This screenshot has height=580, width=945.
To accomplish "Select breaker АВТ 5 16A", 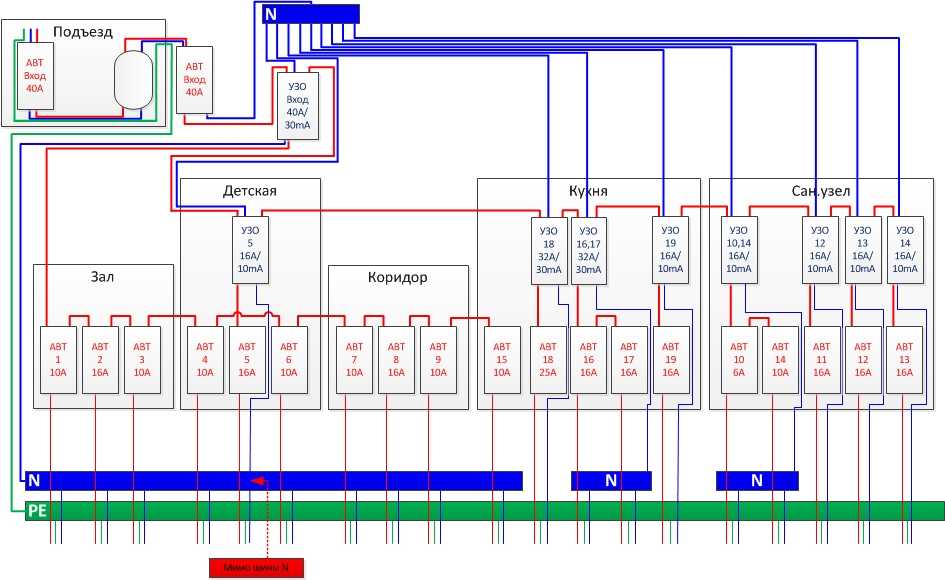I will pos(247,360).
